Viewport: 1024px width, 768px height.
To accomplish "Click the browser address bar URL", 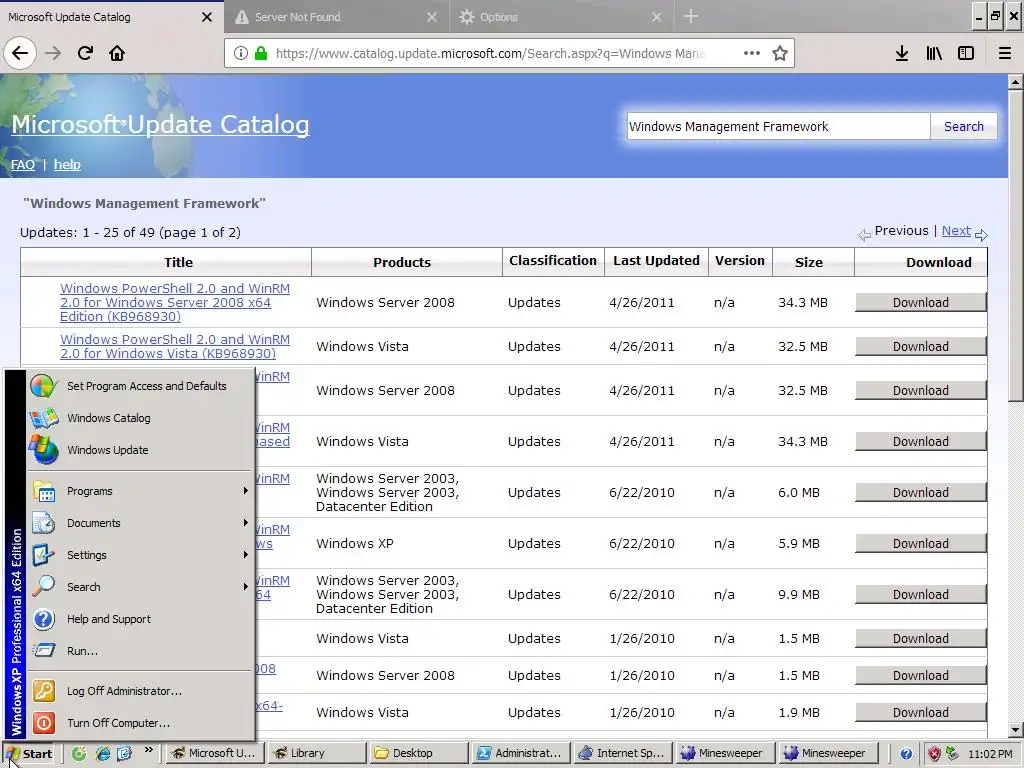I will (490, 54).
